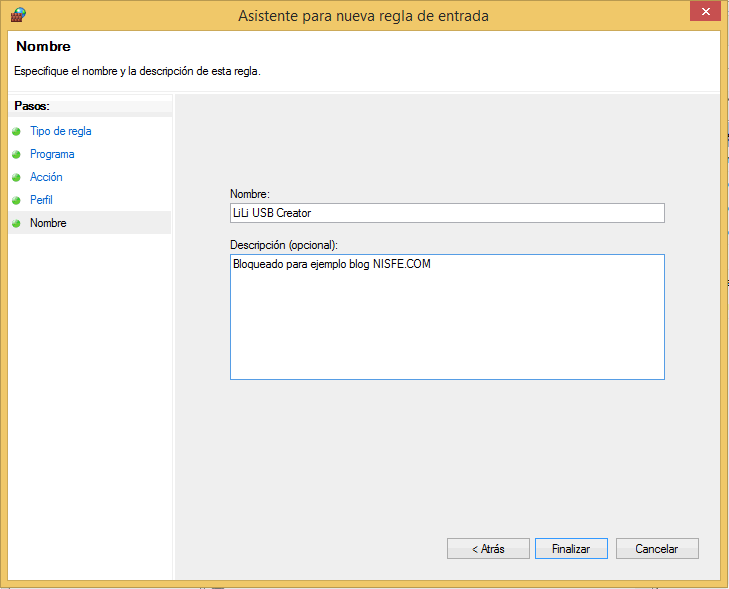Click the Nombre field containing LiLi USB Creator
The width and height of the screenshot is (729, 589).
pyautogui.click(x=447, y=213)
